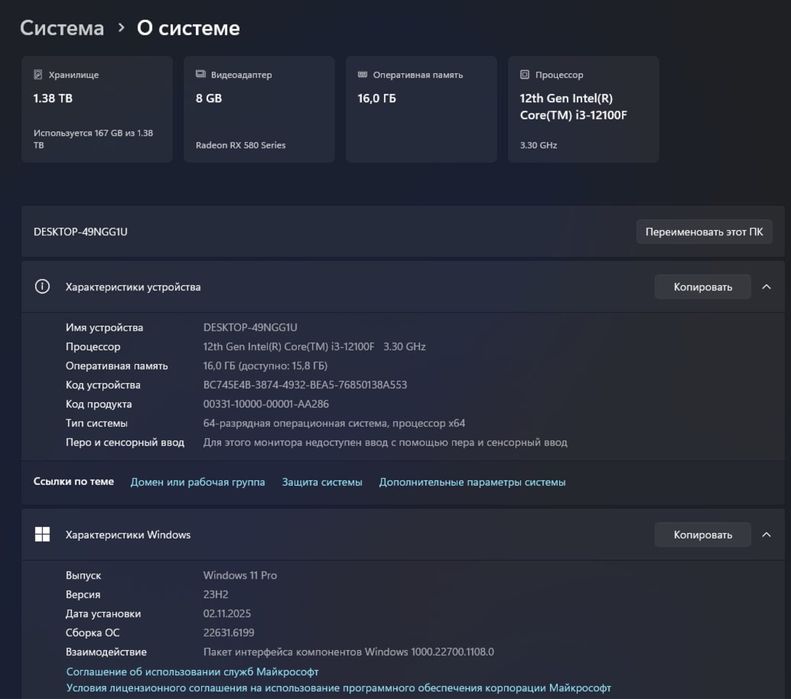Click Используется 167 GB из 1.38 ТВ text
The width and height of the screenshot is (791, 699).
(x=93, y=139)
